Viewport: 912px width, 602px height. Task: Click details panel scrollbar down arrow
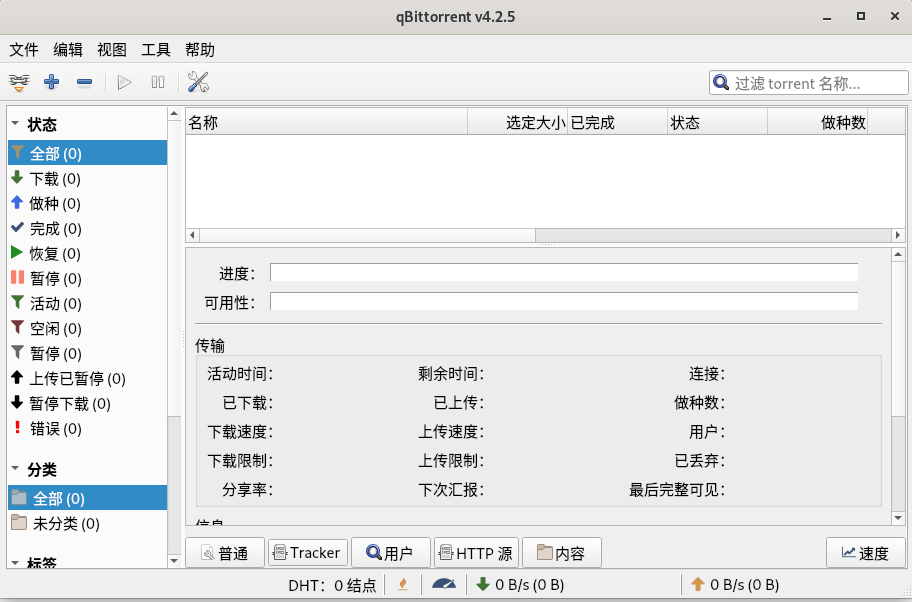click(x=898, y=518)
